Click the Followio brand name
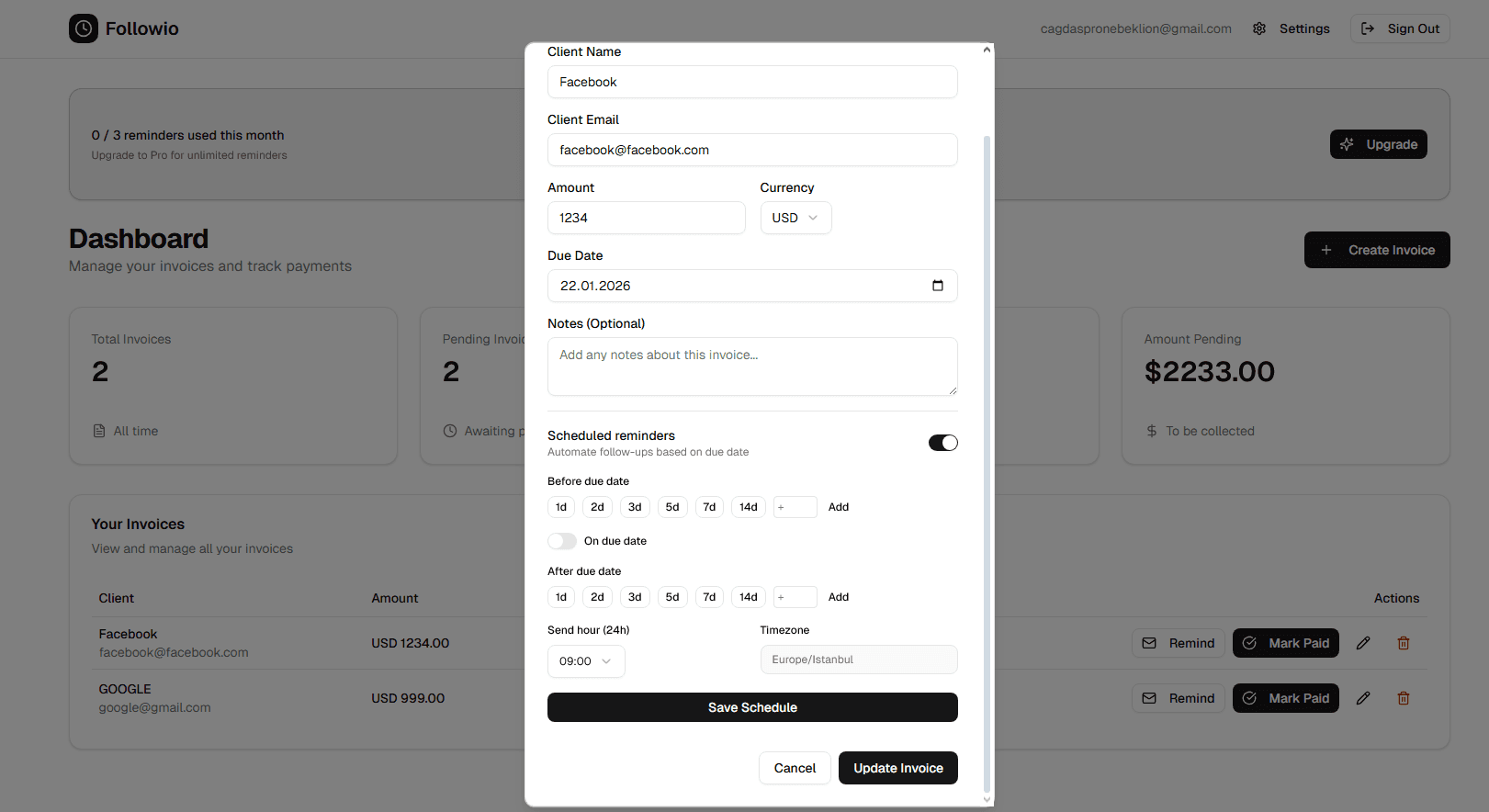This screenshot has height=812, width=1489. pyautogui.click(x=142, y=28)
